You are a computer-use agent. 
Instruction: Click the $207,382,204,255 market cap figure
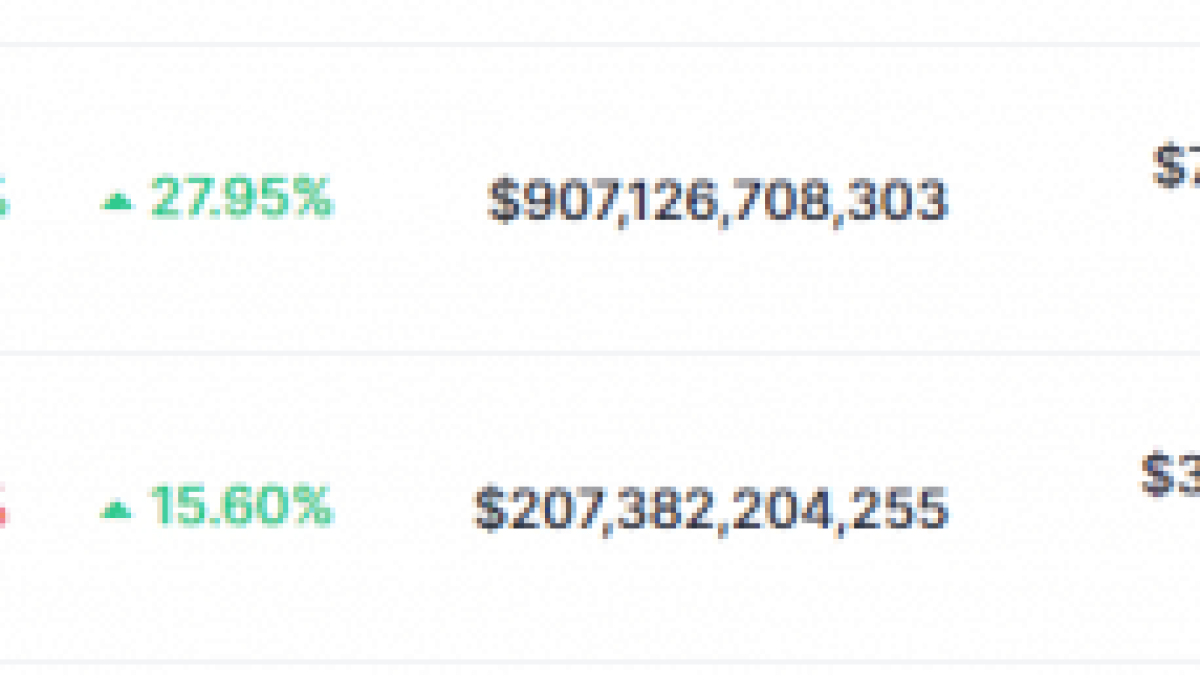coord(710,509)
